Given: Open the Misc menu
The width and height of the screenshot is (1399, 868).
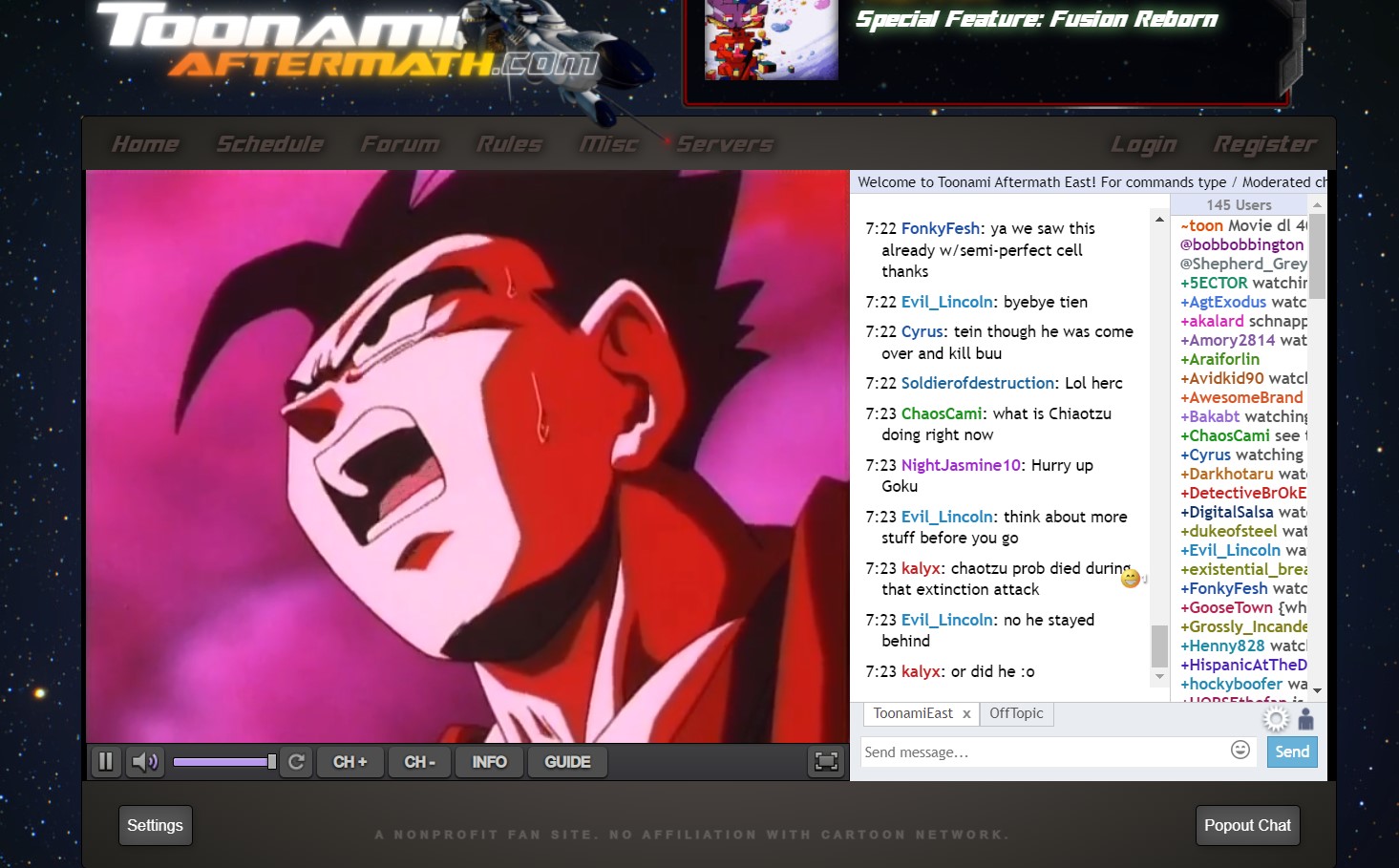Looking at the screenshot, I should coord(608,144).
